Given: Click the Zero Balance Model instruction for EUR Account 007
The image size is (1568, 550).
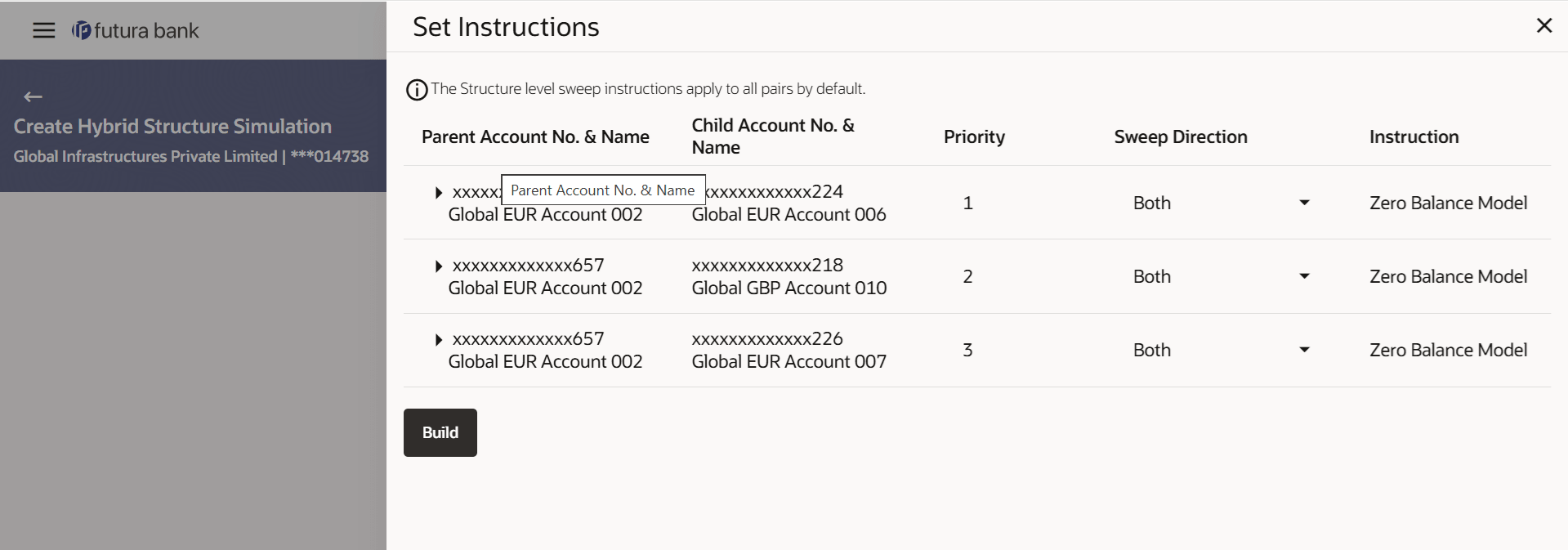Looking at the screenshot, I should pyautogui.click(x=1447, y=350).
